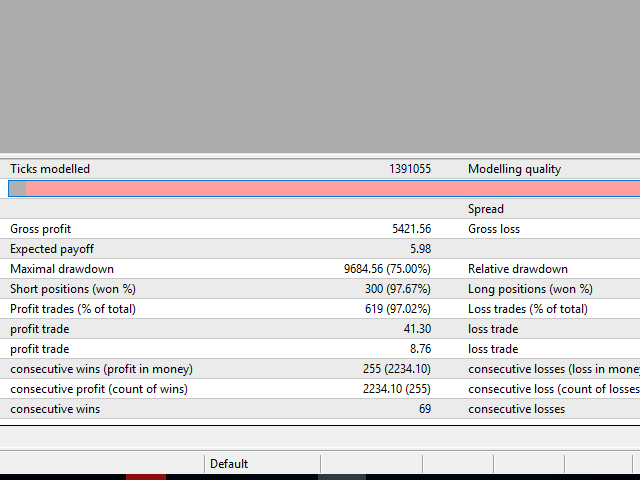Screen dimensions: 640x480
Task: Select the Ticks modelled label
Action: pos(50,169)
